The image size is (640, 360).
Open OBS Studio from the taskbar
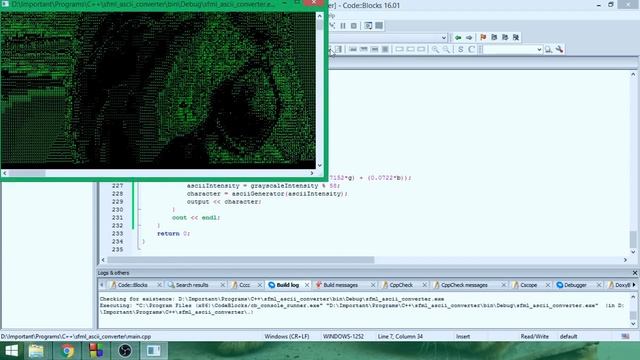125,351
